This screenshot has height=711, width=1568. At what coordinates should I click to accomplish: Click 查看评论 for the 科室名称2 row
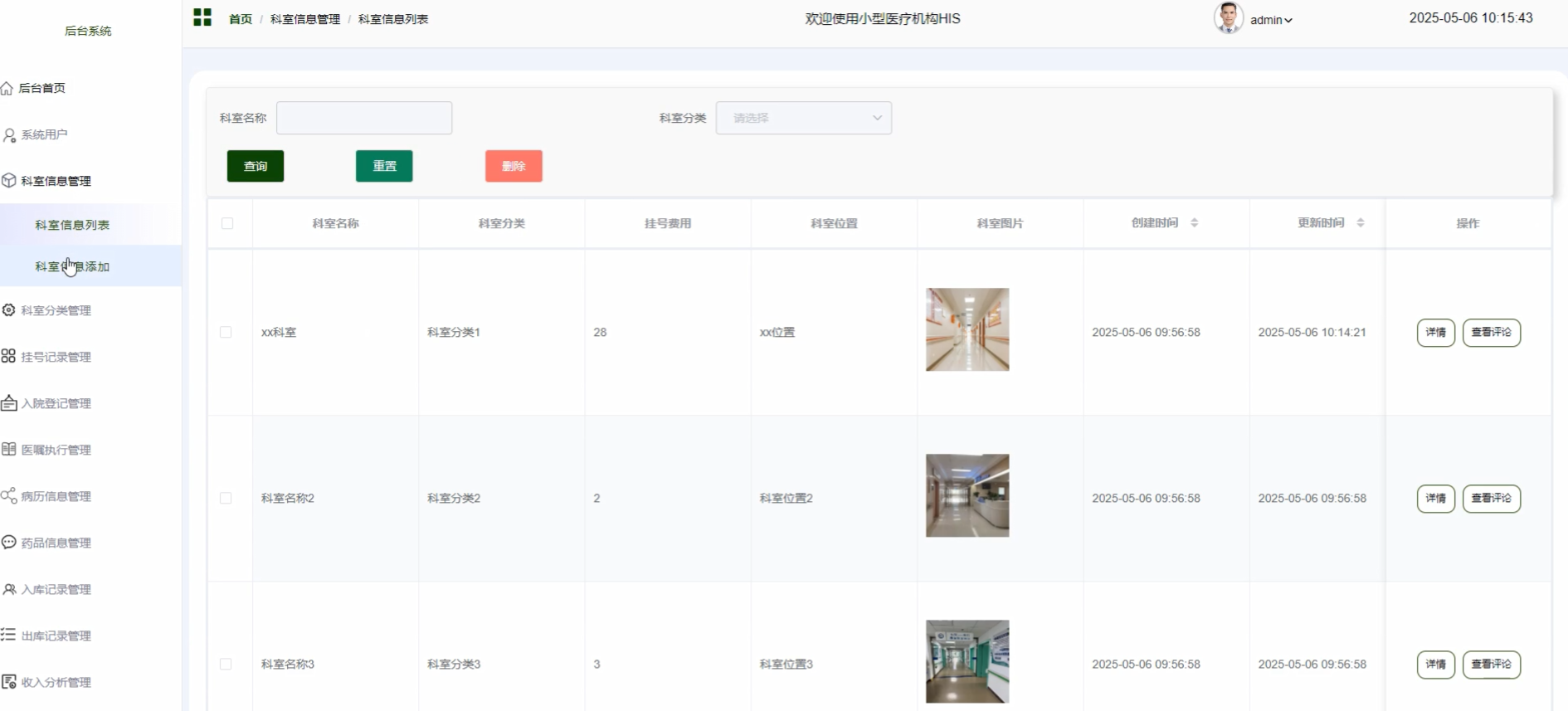click(1491, 499)
